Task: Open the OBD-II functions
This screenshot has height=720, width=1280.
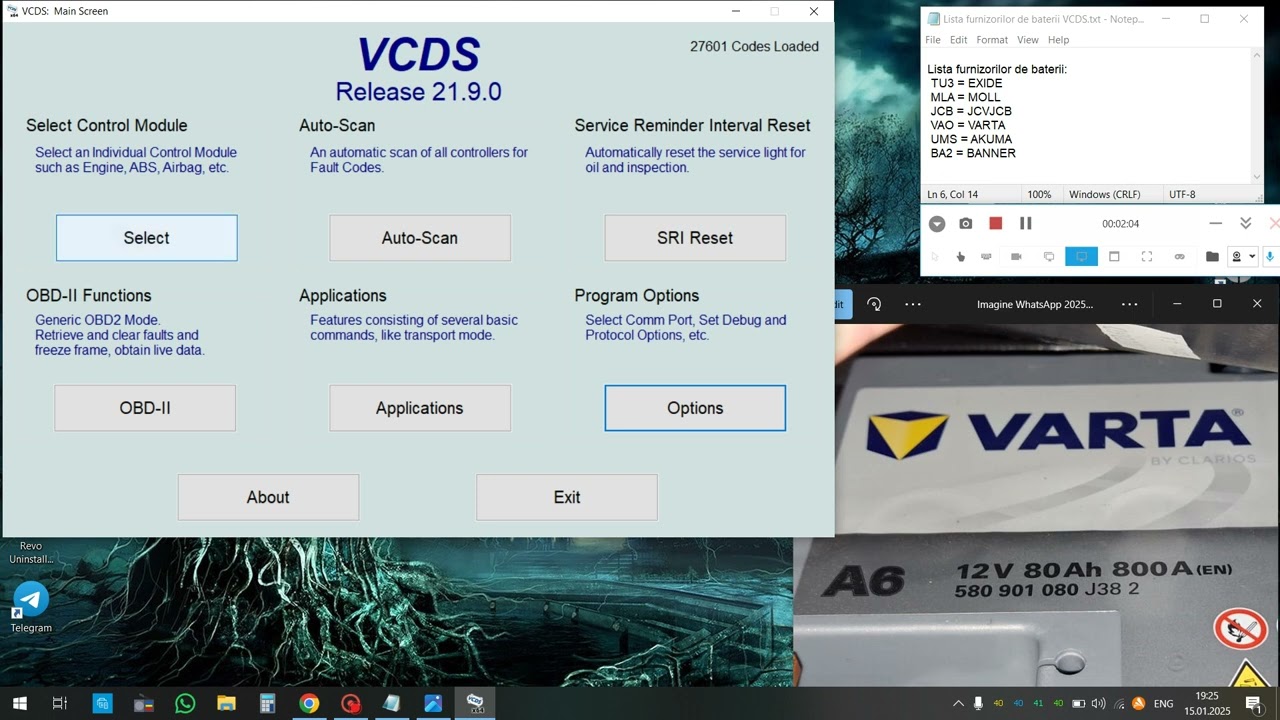Action: (145, 408)
